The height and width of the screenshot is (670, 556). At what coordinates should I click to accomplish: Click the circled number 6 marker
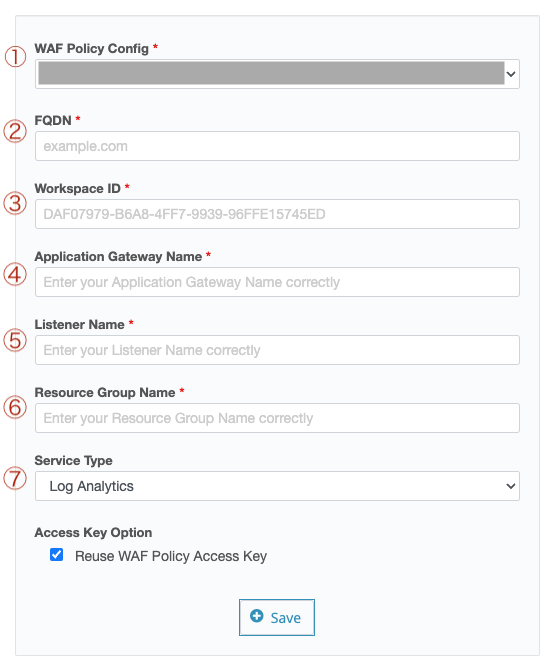click(x=15, y=407)
